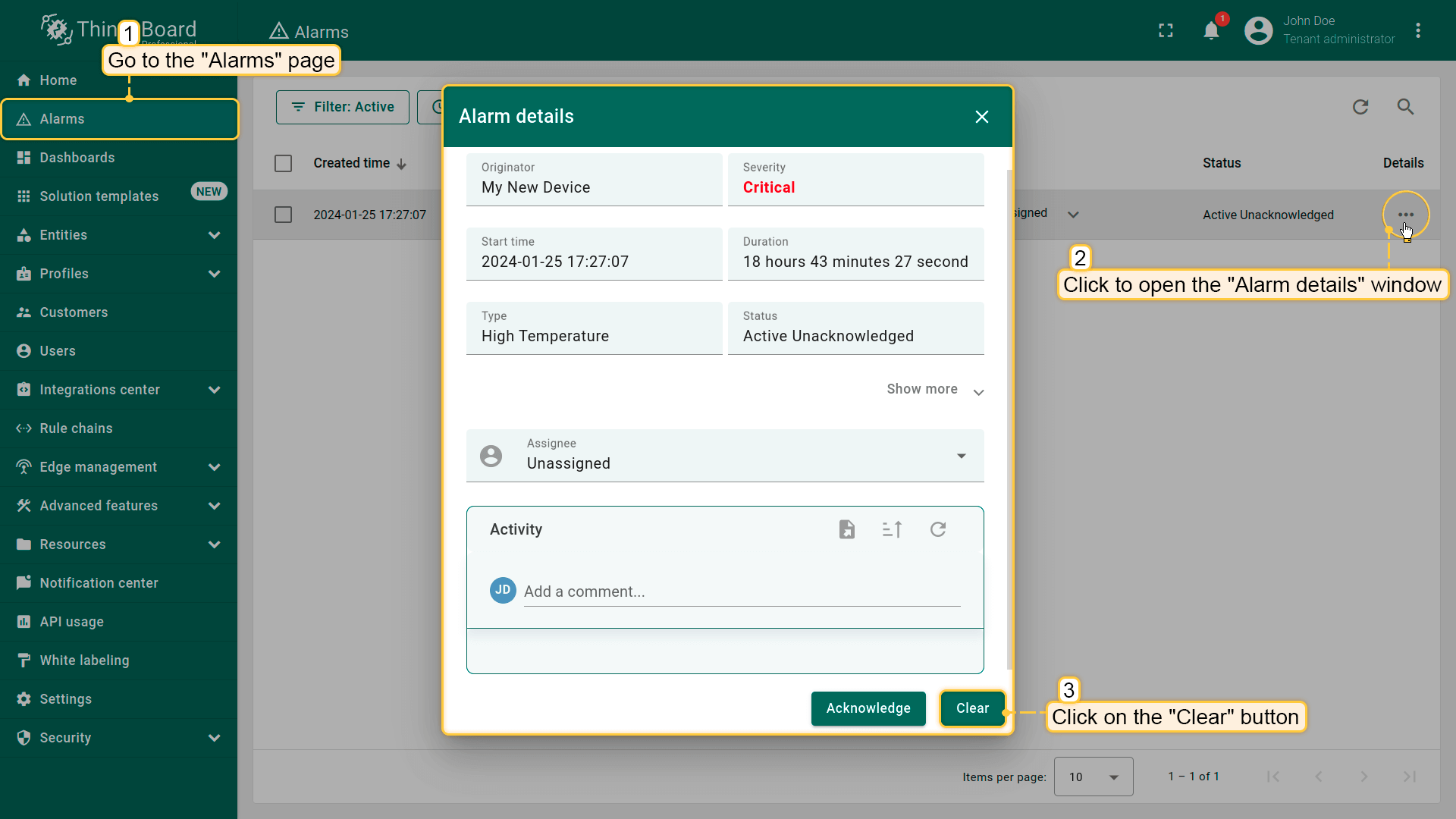Screen dimensions: 1456x819
Task: Select all alarms header checkbox
Action: coord(283,163)
